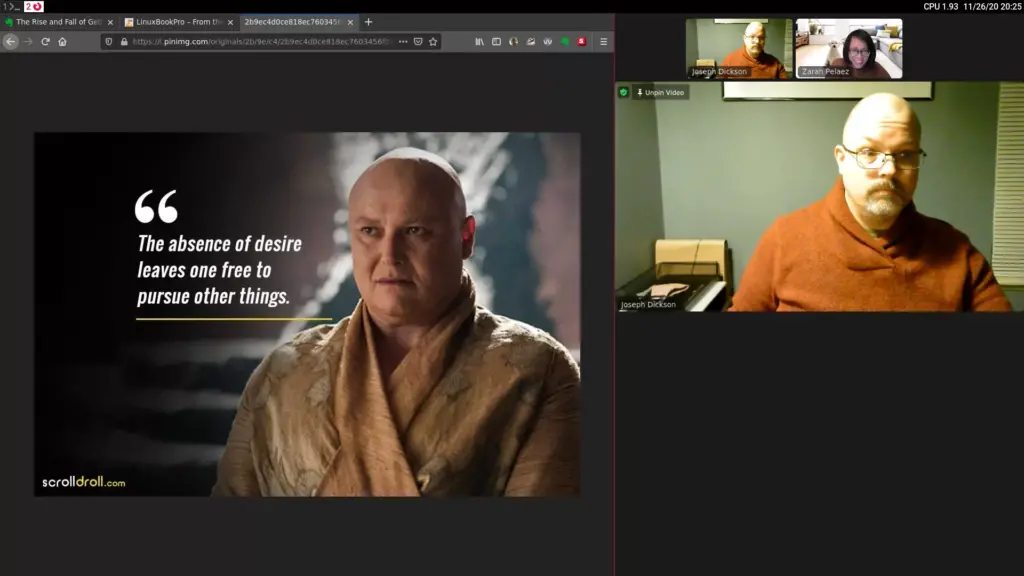Bookmark this page with the star
This screenshot has width=1024, height=576.
[433, 41]
